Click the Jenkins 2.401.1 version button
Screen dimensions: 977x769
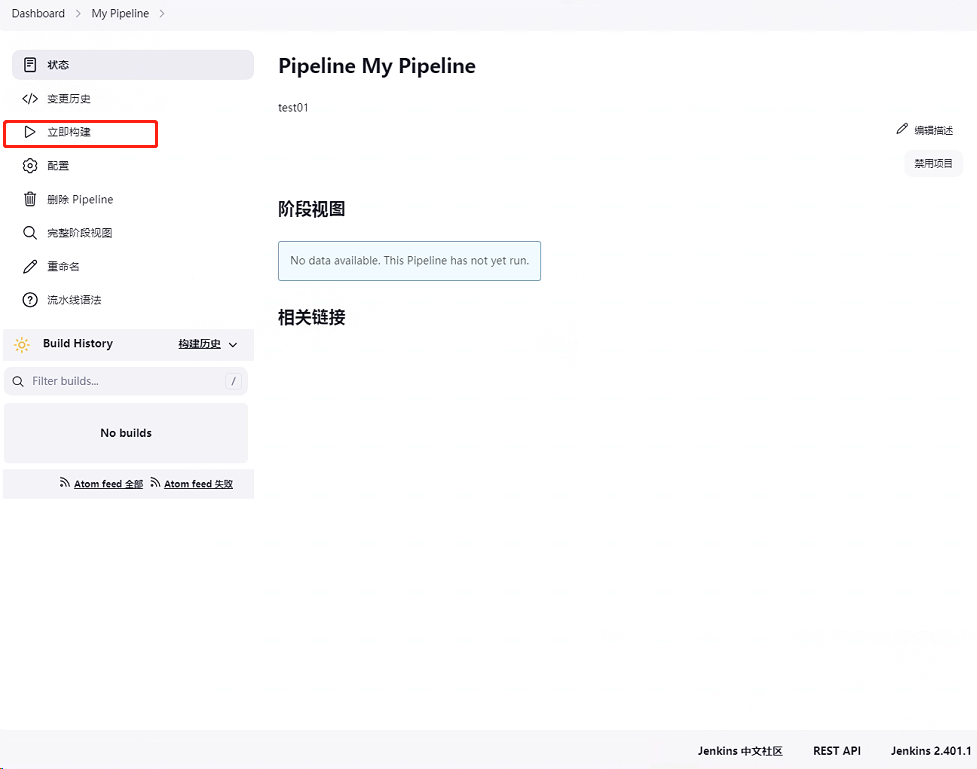pos(931,751)
